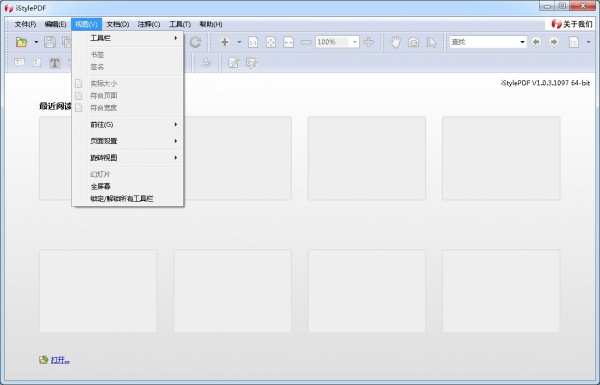Choose 全屏幕 in the view menu

128,186
